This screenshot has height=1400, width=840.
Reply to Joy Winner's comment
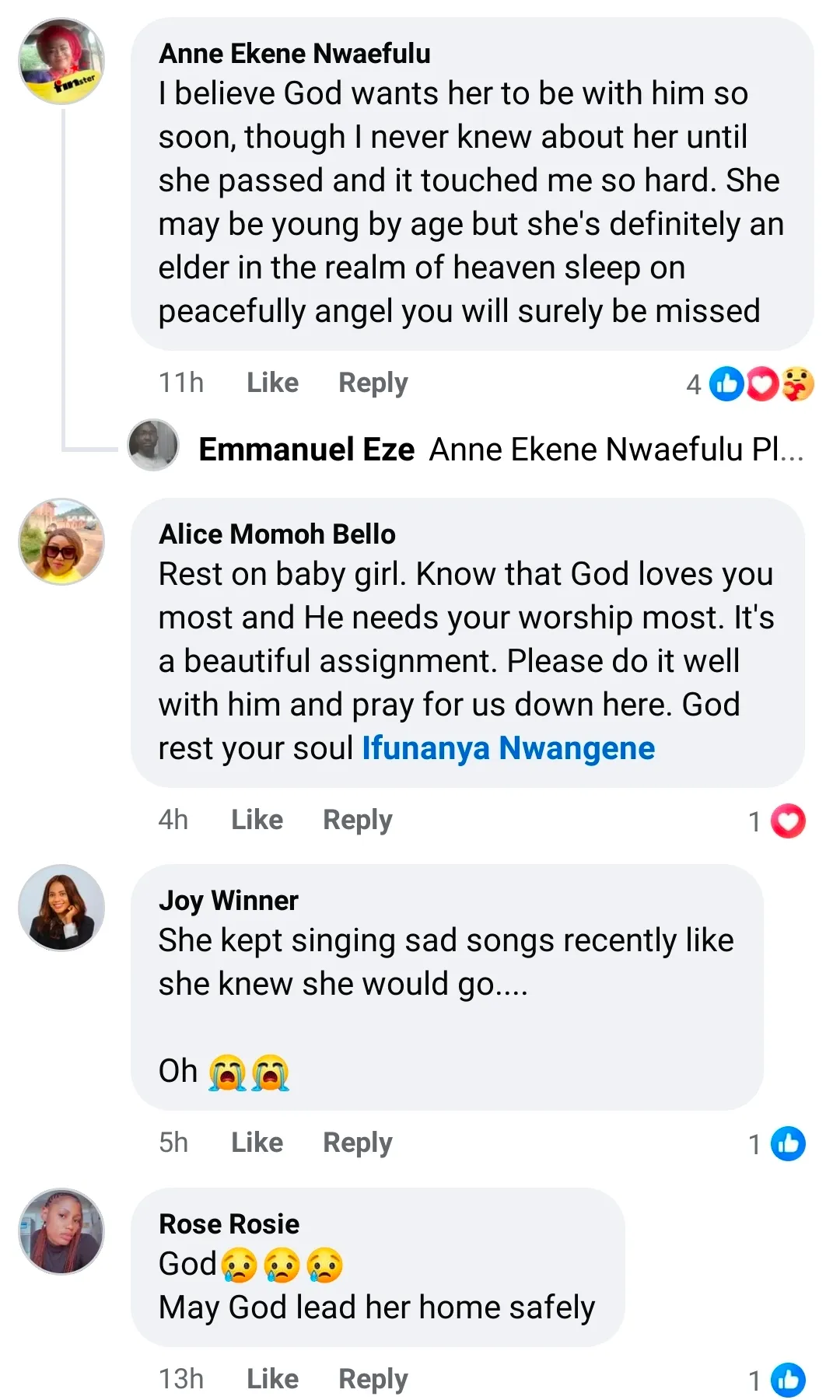357,1143
